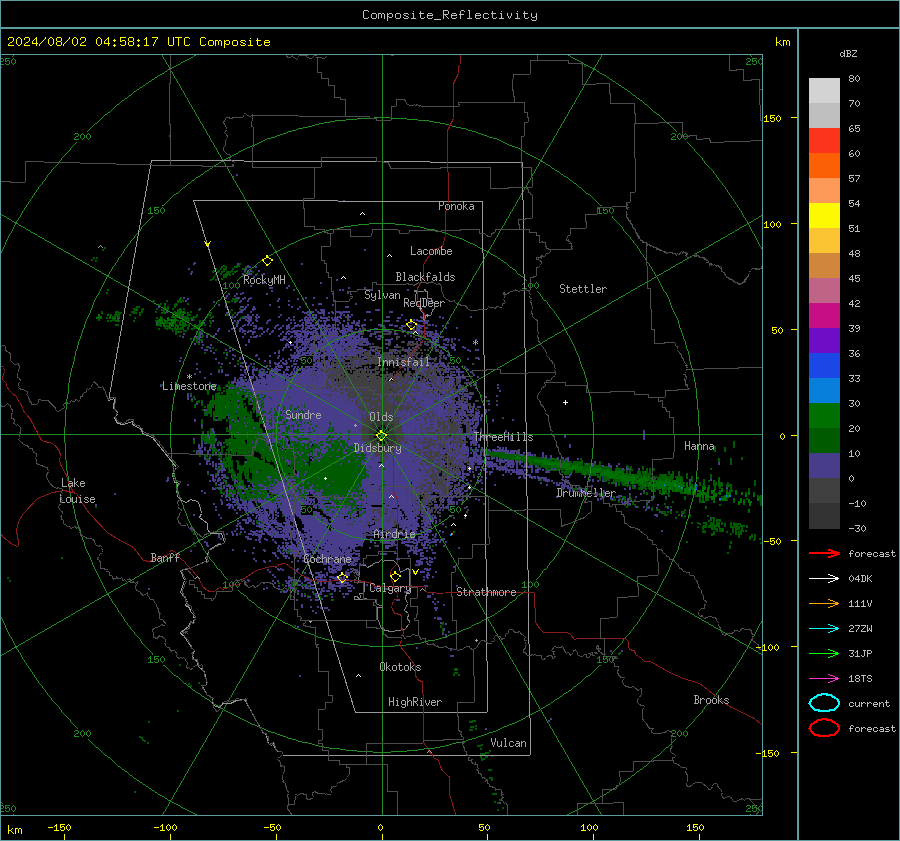
Task: Pick the light gray 70-80 dBZ swatch
Action: [x=824, y=90]
